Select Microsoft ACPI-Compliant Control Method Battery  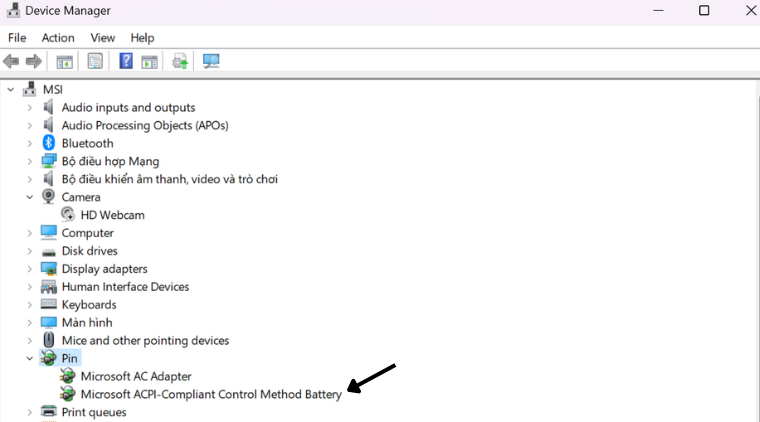click(211, 394)
